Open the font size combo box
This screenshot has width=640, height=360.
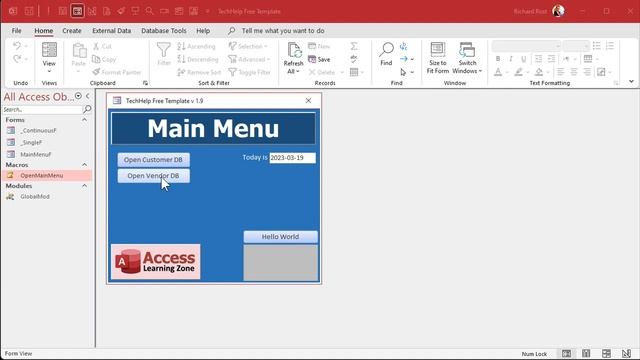click(576, 46)
